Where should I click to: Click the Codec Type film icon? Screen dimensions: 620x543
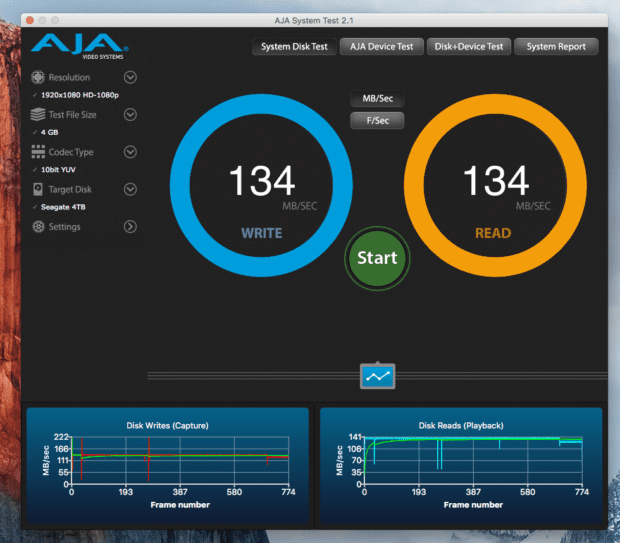pyautogui.click(x=38, y=152)
